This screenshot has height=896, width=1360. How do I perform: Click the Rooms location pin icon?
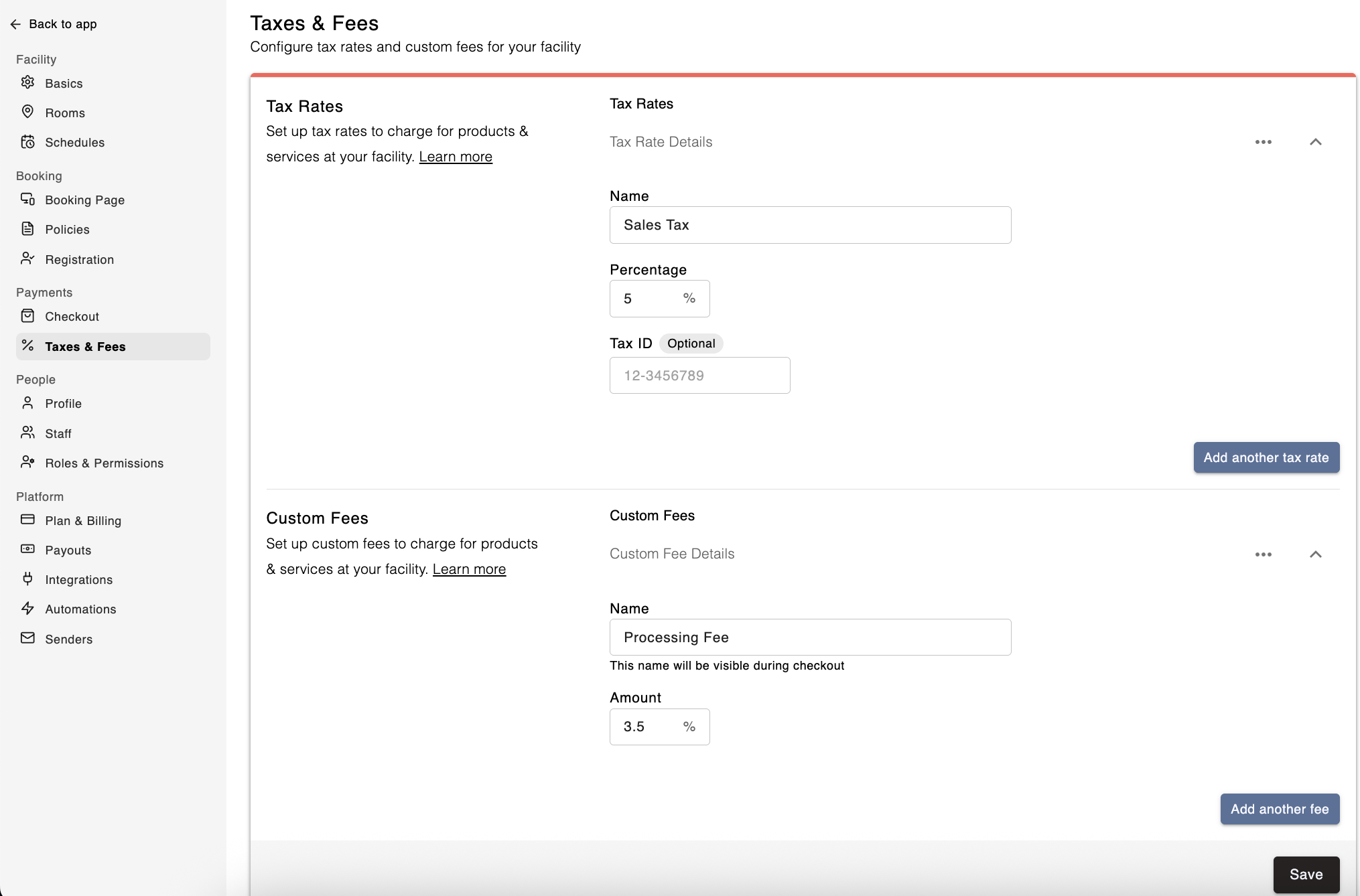pos(27,112)
